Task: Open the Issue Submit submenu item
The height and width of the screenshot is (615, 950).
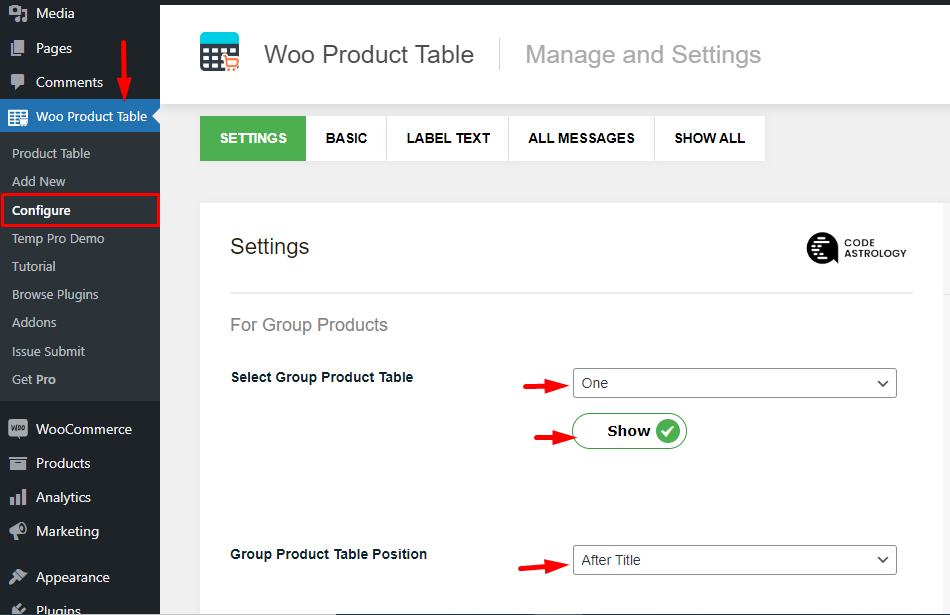Action: click(48, 351)
